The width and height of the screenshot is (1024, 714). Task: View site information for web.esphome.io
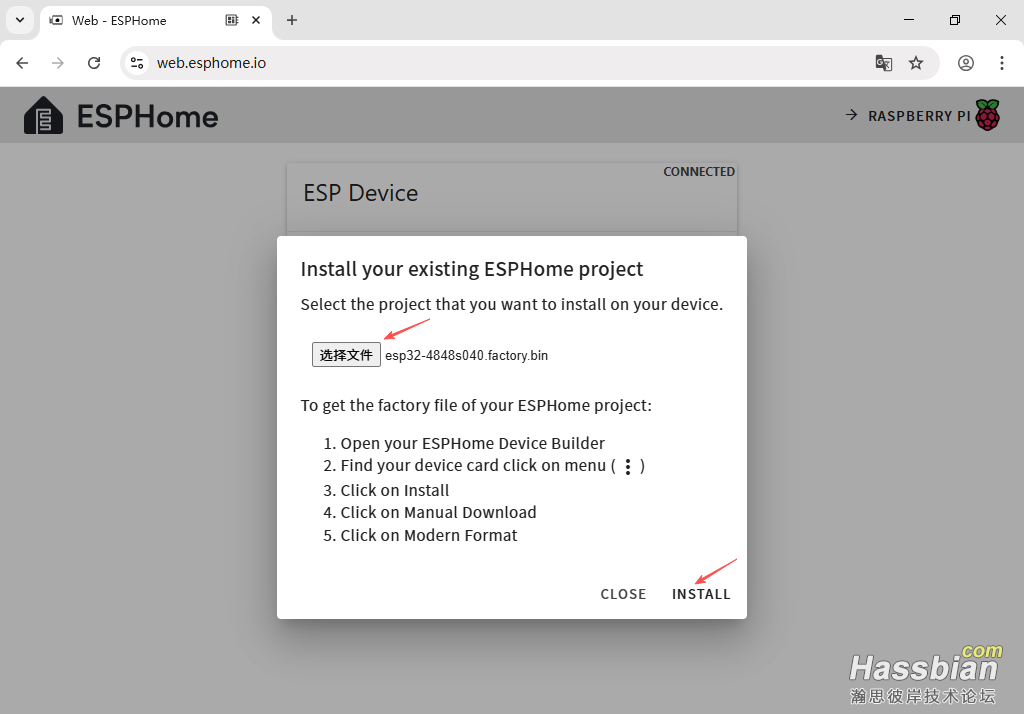[x=138, y=63]
